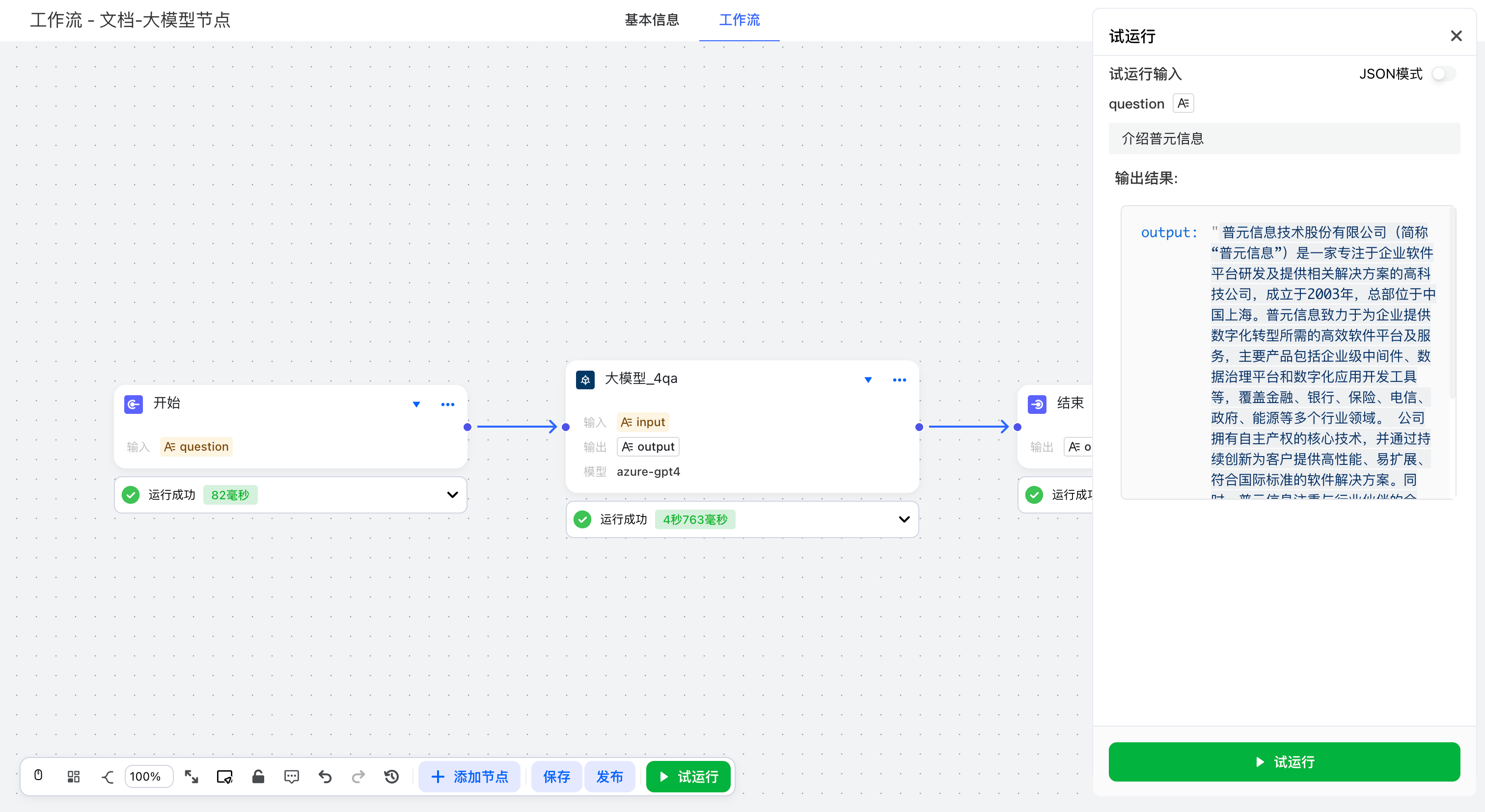Click the comment bubble icon
This screenshot has height=812, width=1485.
(x=291, y=776)
